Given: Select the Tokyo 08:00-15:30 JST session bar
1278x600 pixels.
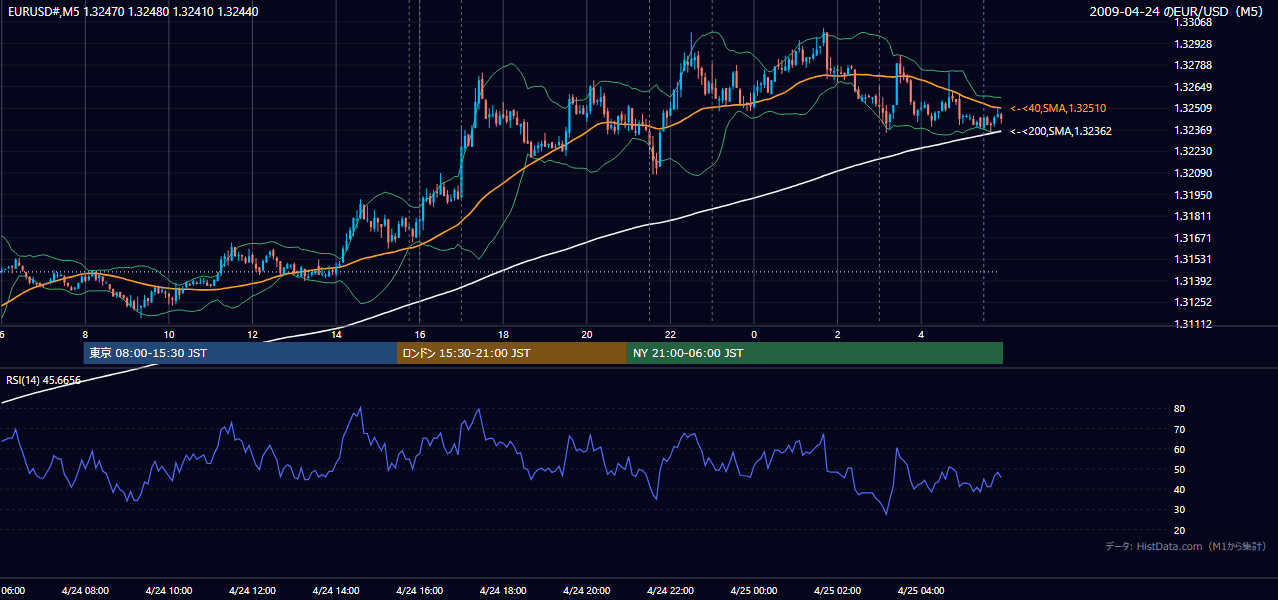Looking at the screenshot, I should click(240, 353).
